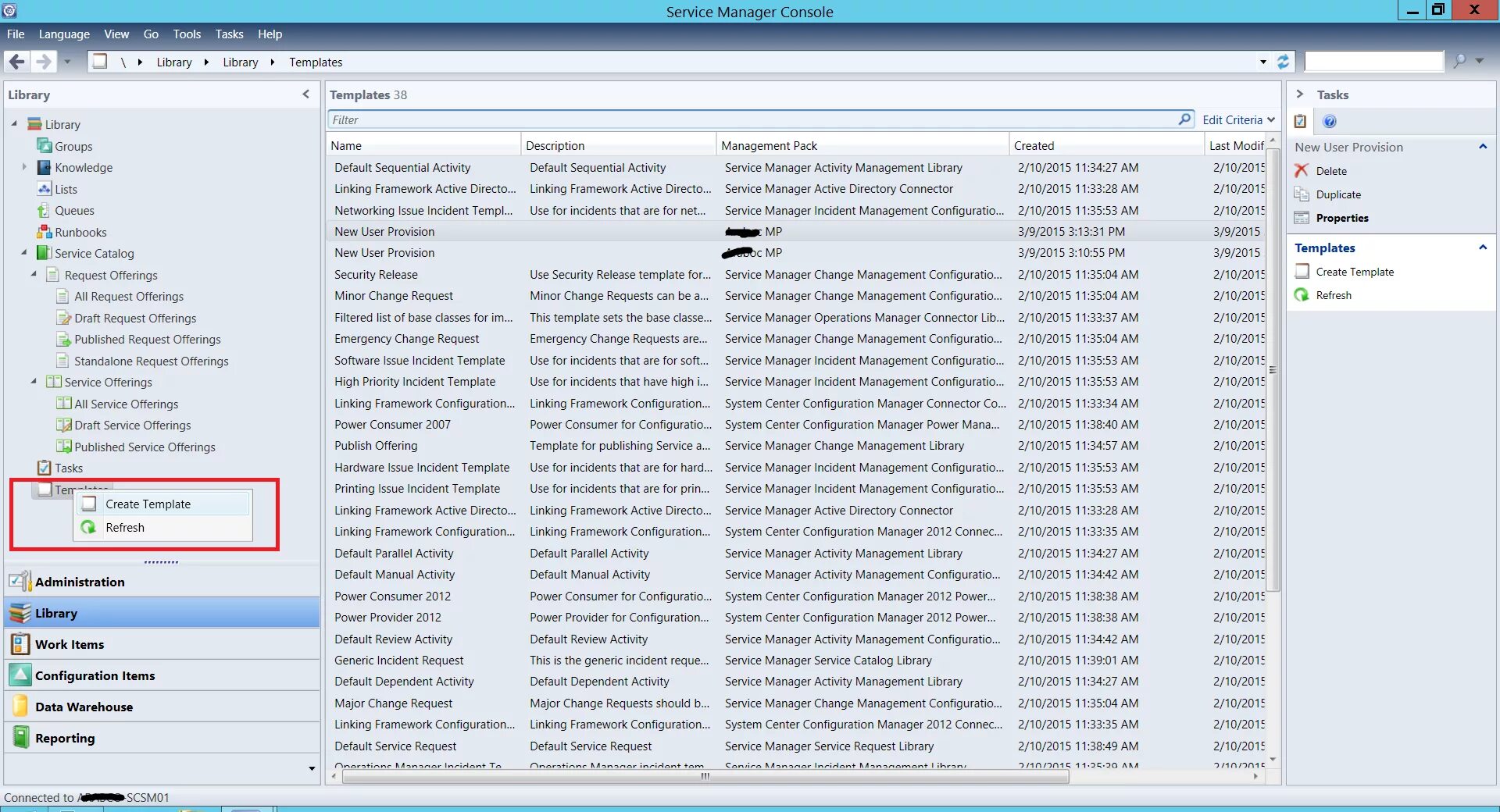This screenshot has width=1500, height=812.
Task: Click the Duplicate task link
Action: pos(1338,194)
